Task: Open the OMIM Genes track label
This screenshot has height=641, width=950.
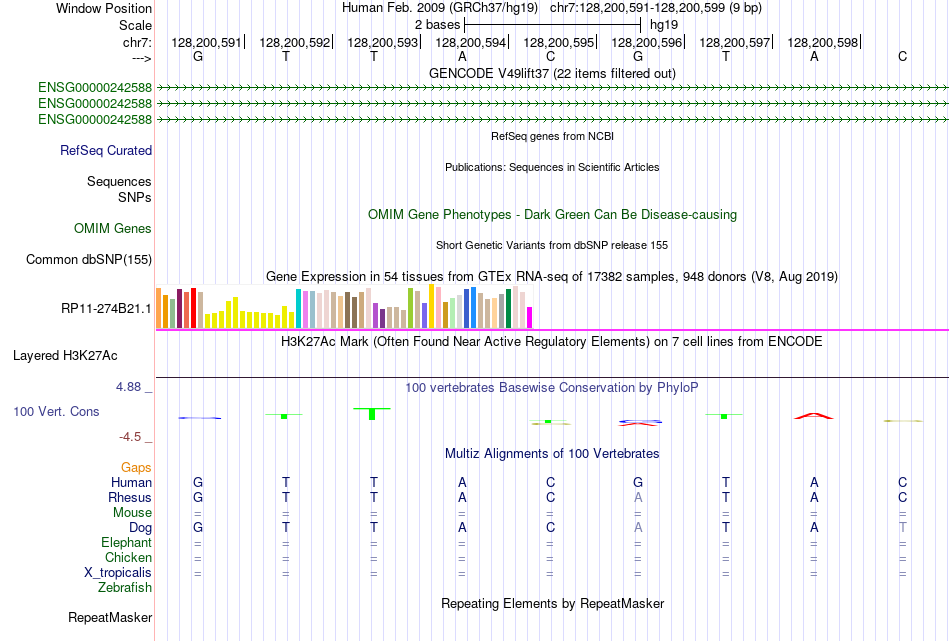Action: 113,228
